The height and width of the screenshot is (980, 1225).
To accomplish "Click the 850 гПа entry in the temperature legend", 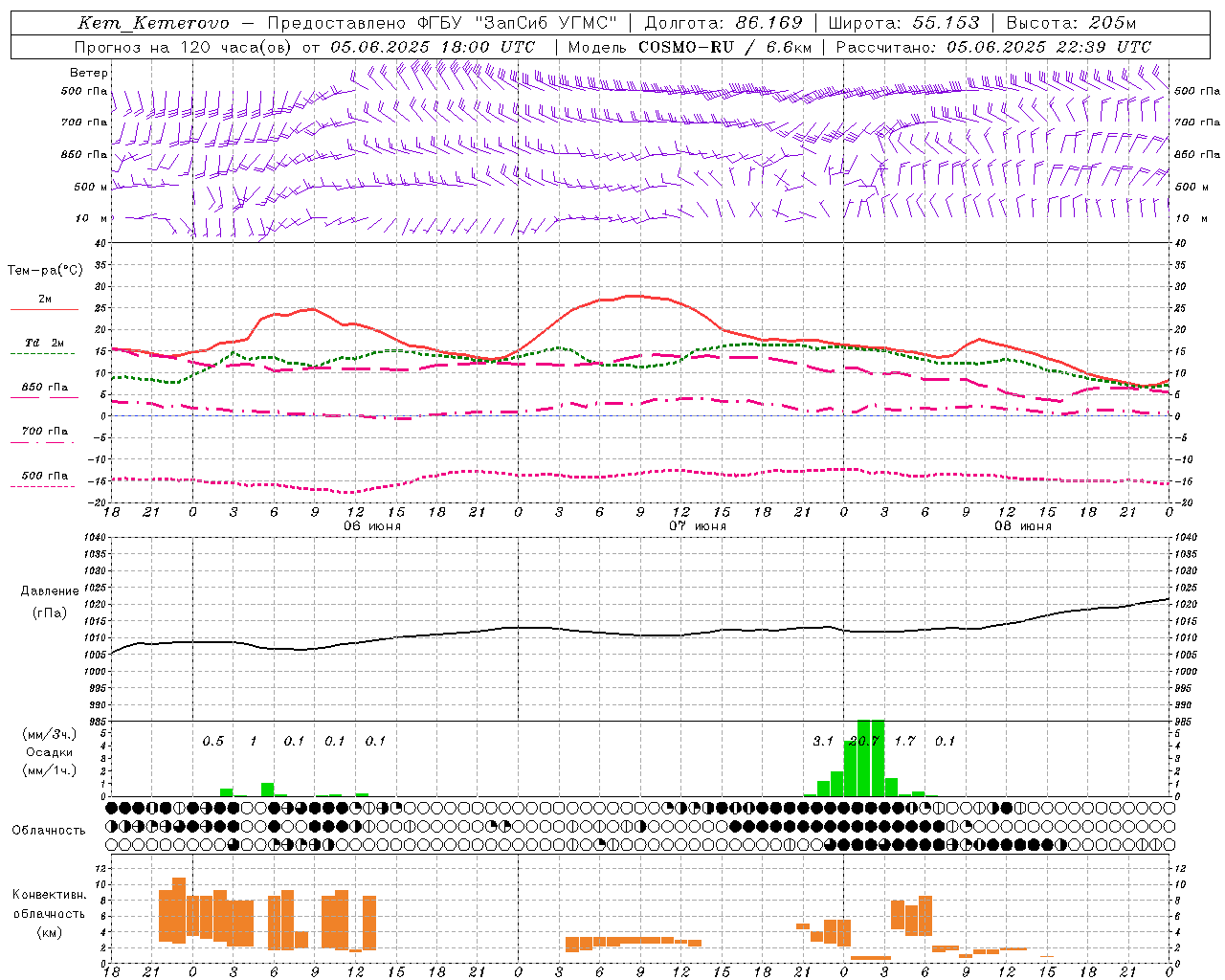I will [x=45, y=388].
